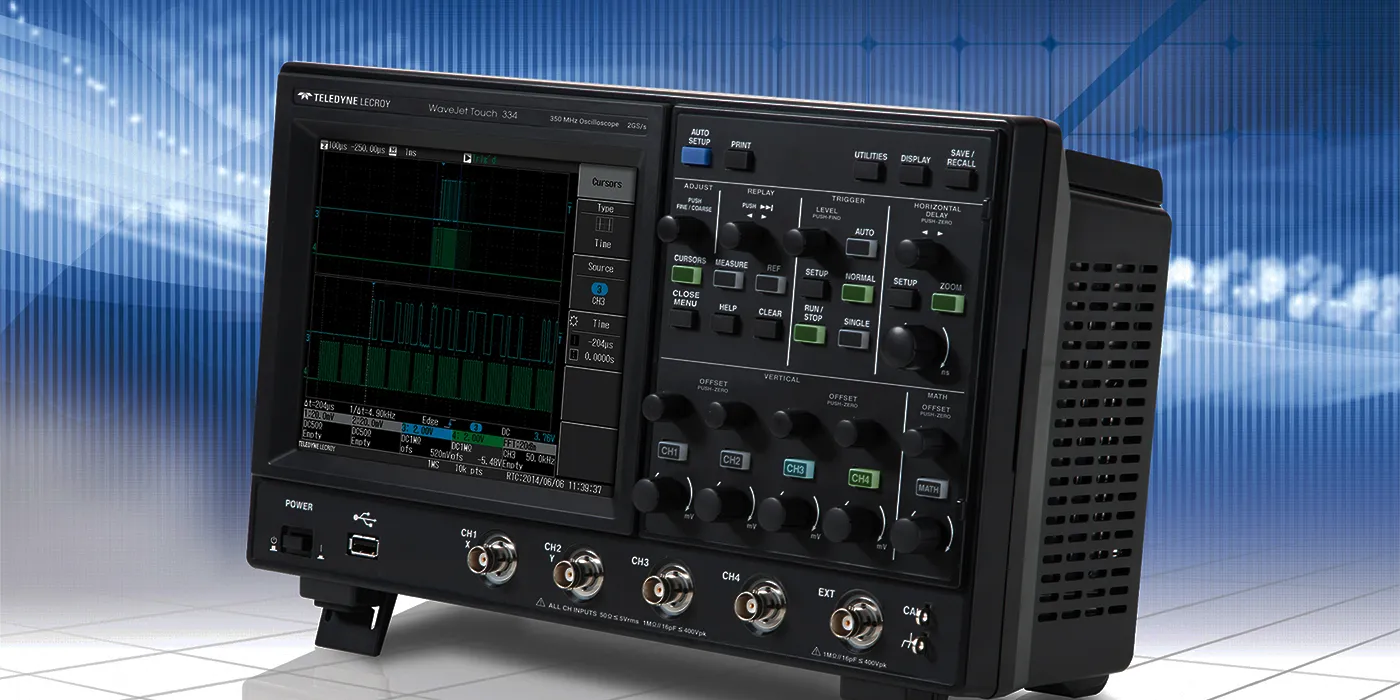Select AUTO trigger mode button
The height and width of the screenshot is (700, 1400).
tap(860, 248)
